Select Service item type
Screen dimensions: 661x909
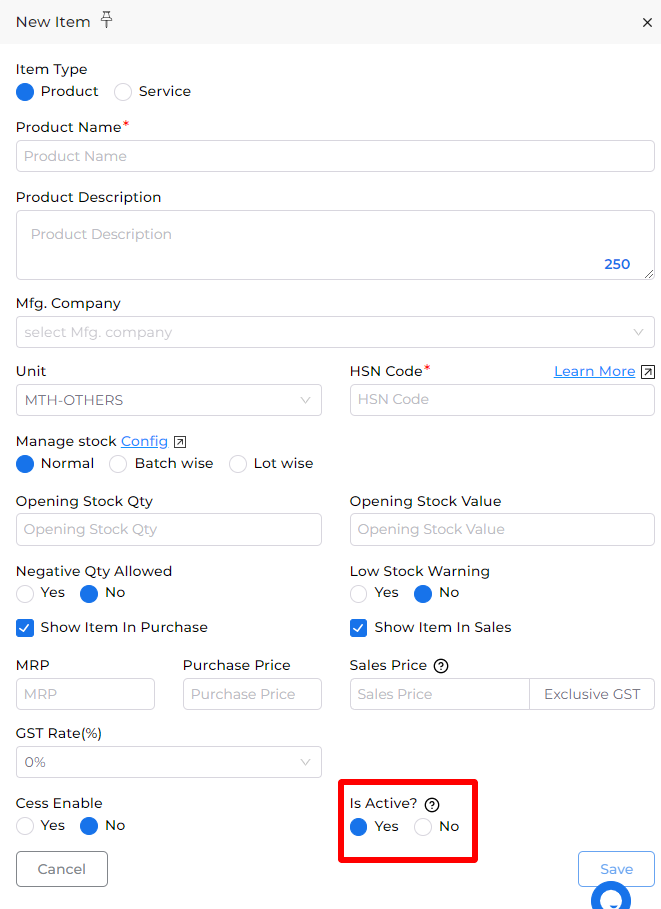coord(123,92)
